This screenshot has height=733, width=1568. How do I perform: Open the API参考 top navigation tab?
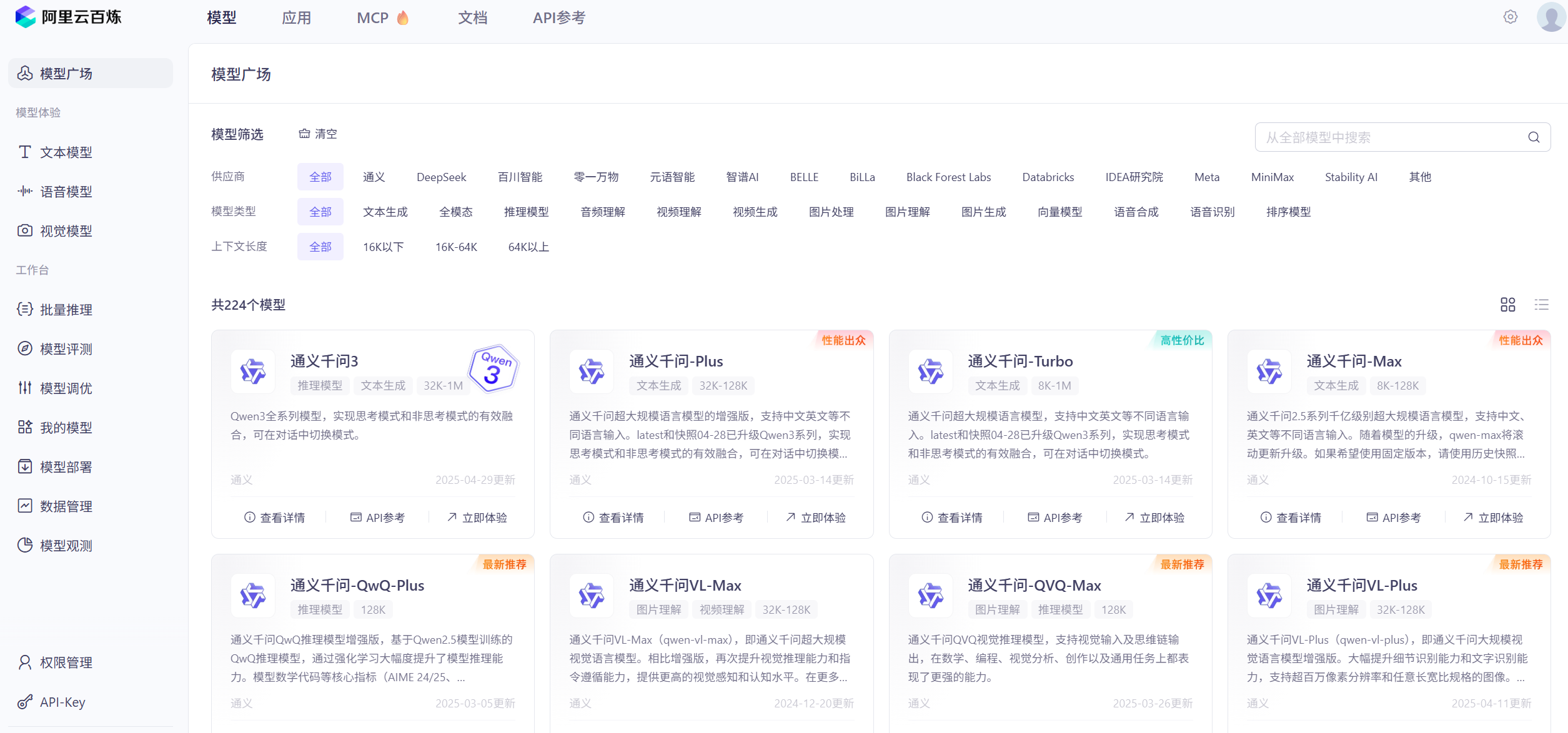tap(559, 18)
